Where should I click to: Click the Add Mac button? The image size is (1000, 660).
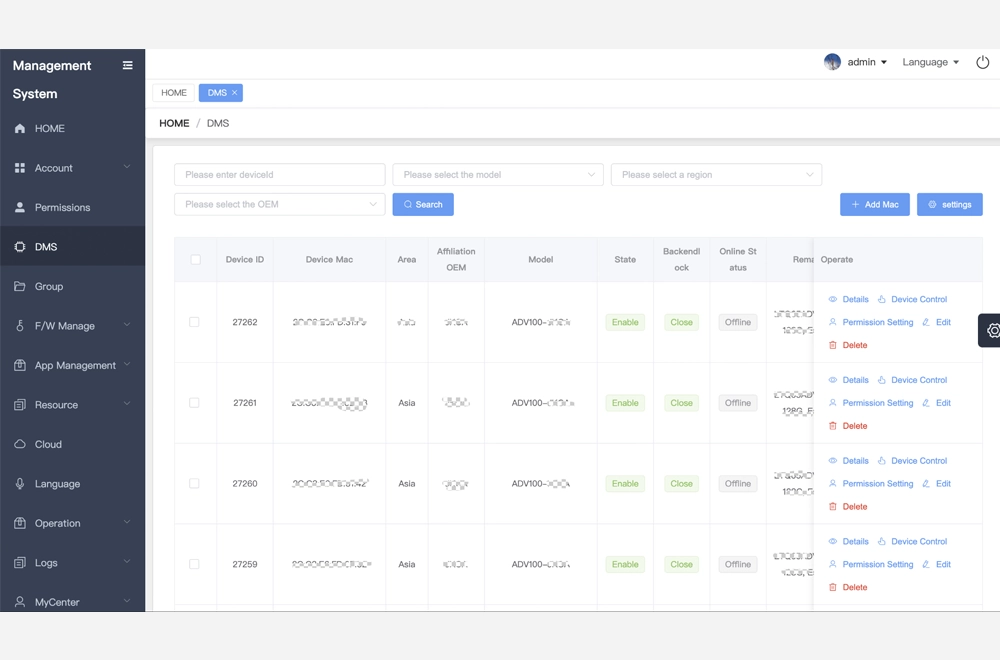pos(874,204)
